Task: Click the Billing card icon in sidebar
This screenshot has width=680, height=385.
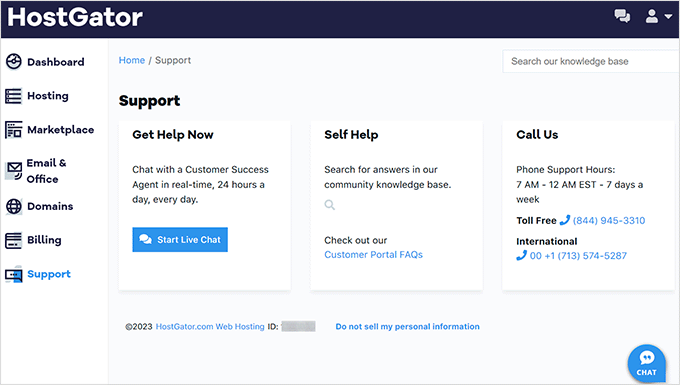Action: tap(13, 240)
